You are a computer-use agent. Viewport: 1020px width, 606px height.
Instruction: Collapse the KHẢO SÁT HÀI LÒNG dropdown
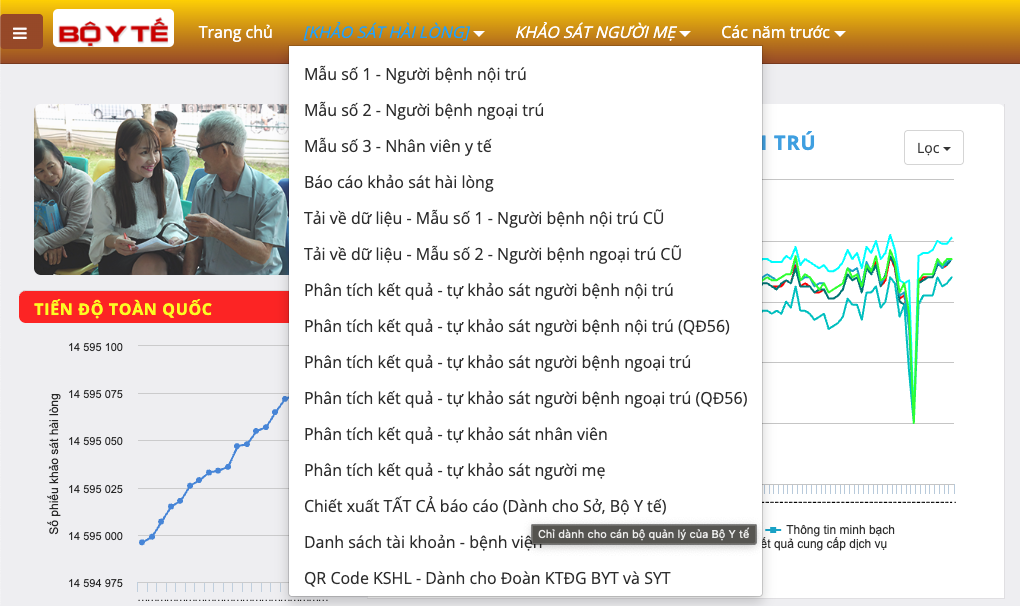[x=394, y=32]
